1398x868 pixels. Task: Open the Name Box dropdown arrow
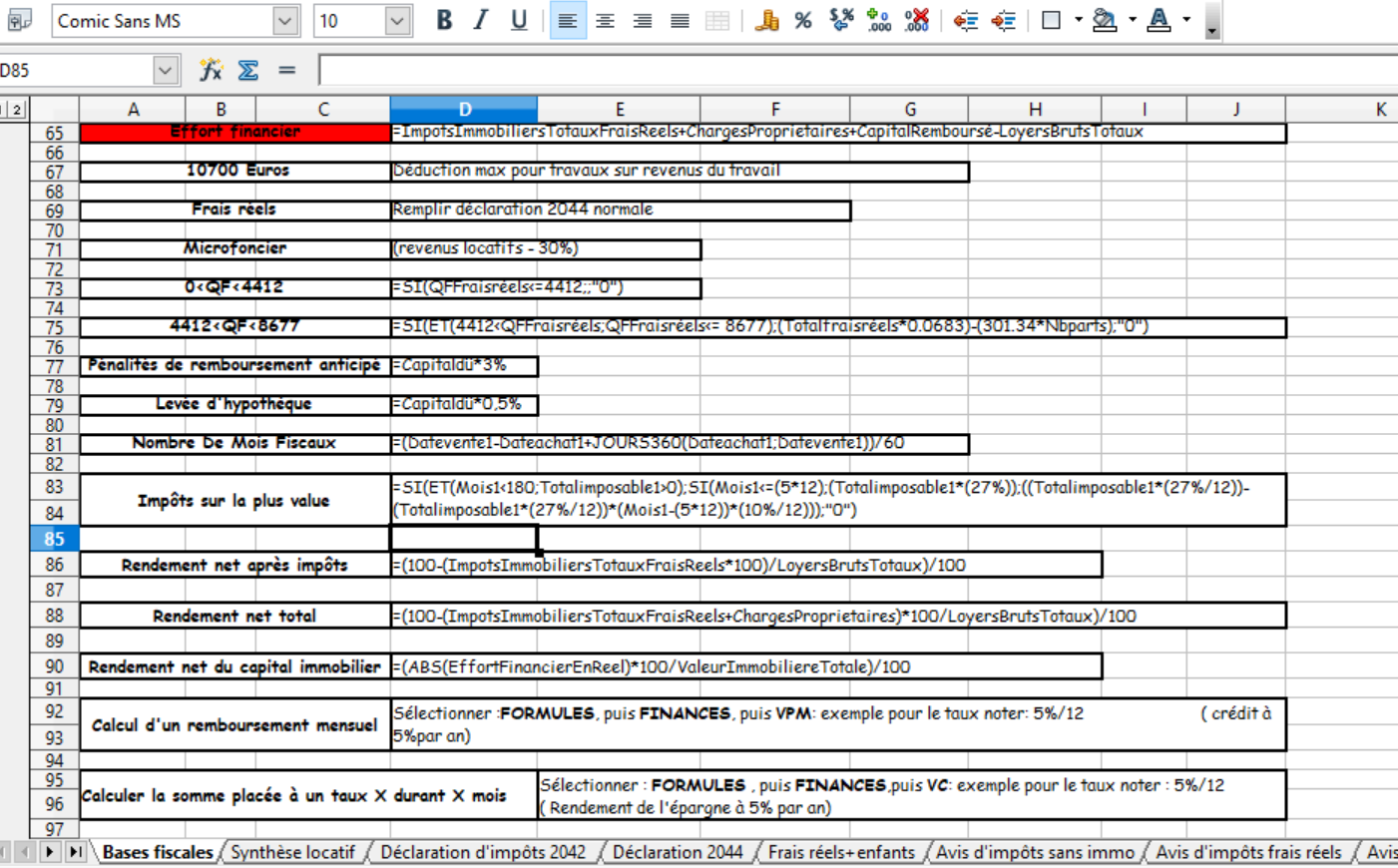coord(166,71)
